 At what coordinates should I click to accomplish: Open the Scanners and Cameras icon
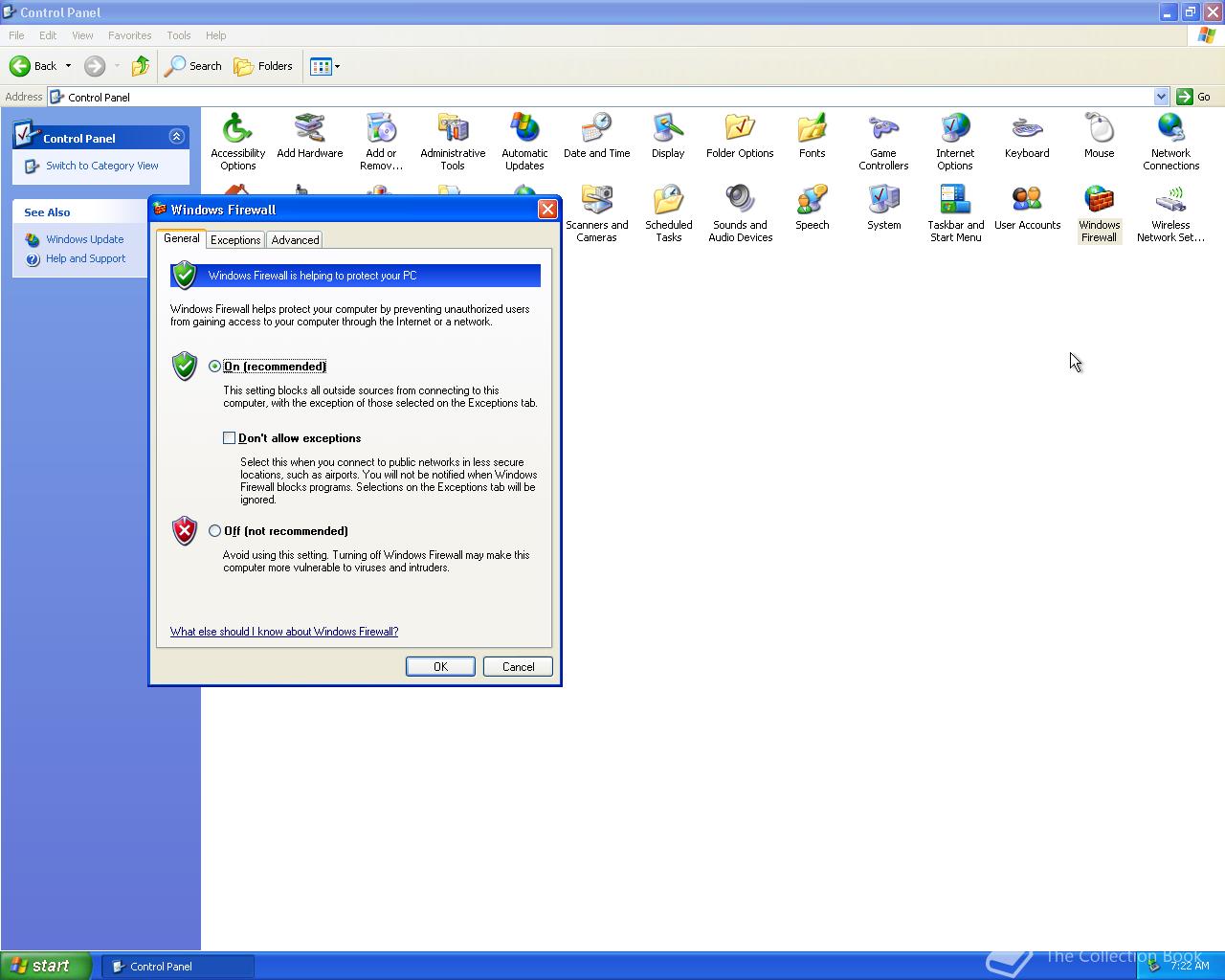click(x=596, y=212)
